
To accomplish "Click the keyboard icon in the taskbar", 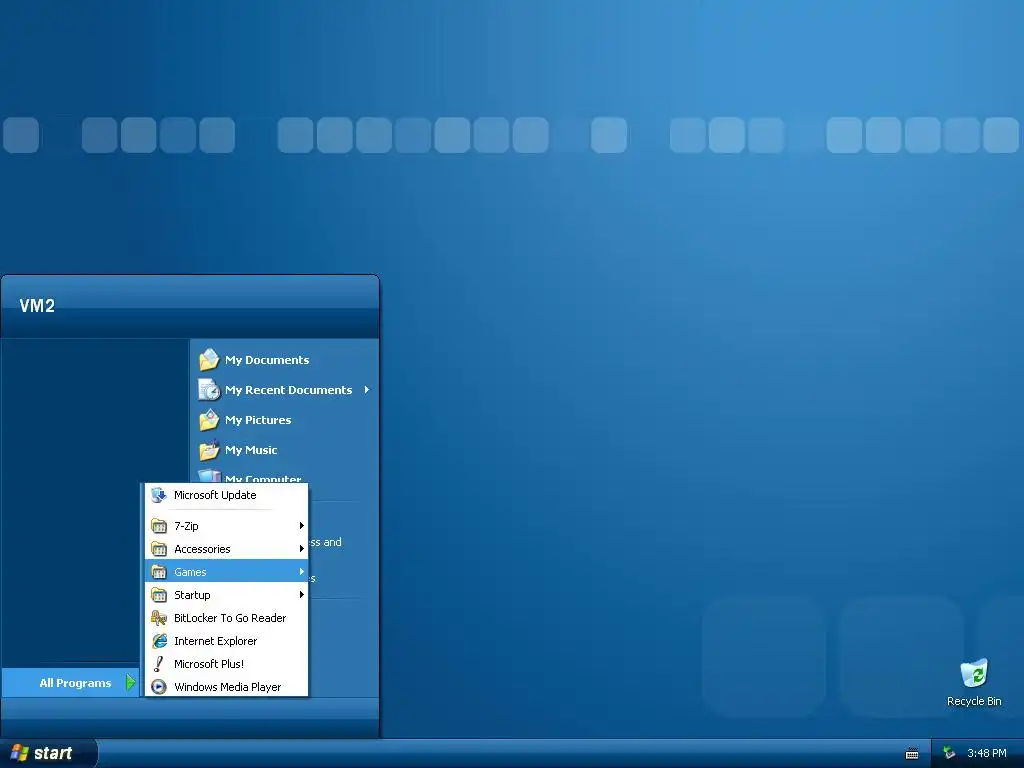I will 912,754.
